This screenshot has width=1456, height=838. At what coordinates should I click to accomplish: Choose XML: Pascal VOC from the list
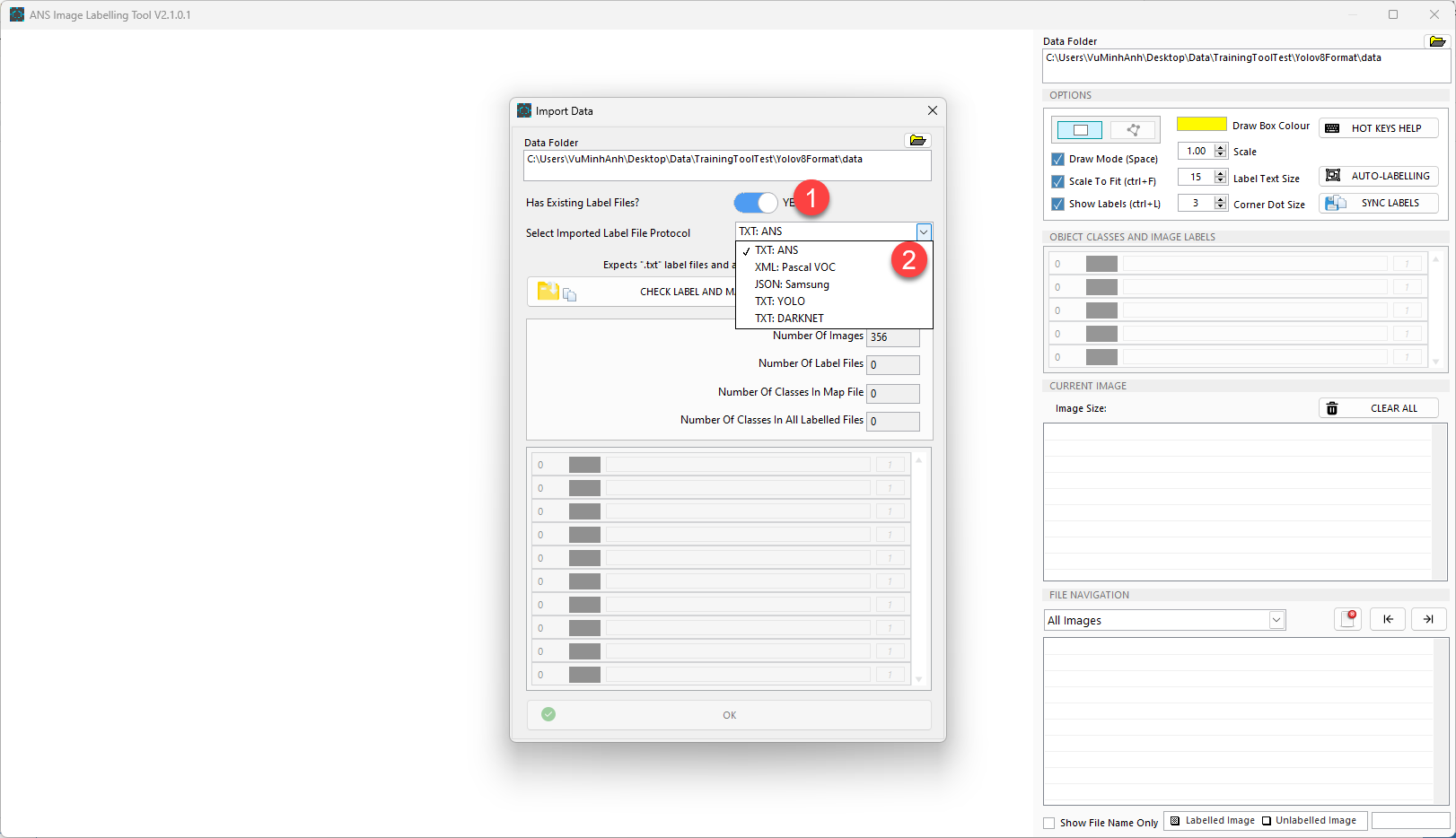pyautogui.click(x=794, y=267)
